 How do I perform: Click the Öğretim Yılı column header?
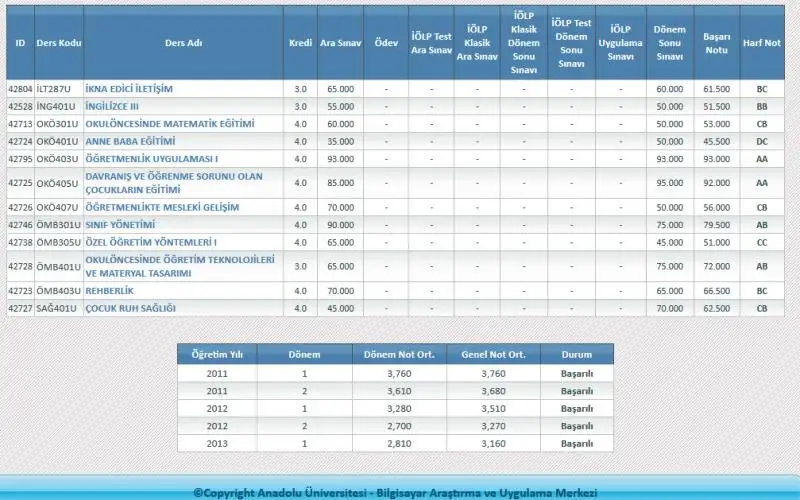click(217, 355)
